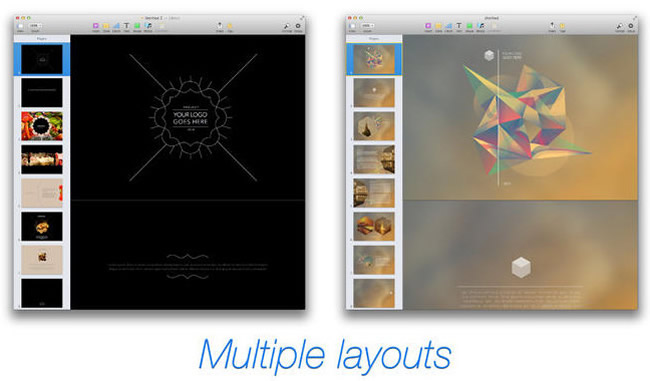Select the last black thumbnail in left window
The width and height of the screenshot is (650, 381).
pyautogui.click(x=42, y=293)
